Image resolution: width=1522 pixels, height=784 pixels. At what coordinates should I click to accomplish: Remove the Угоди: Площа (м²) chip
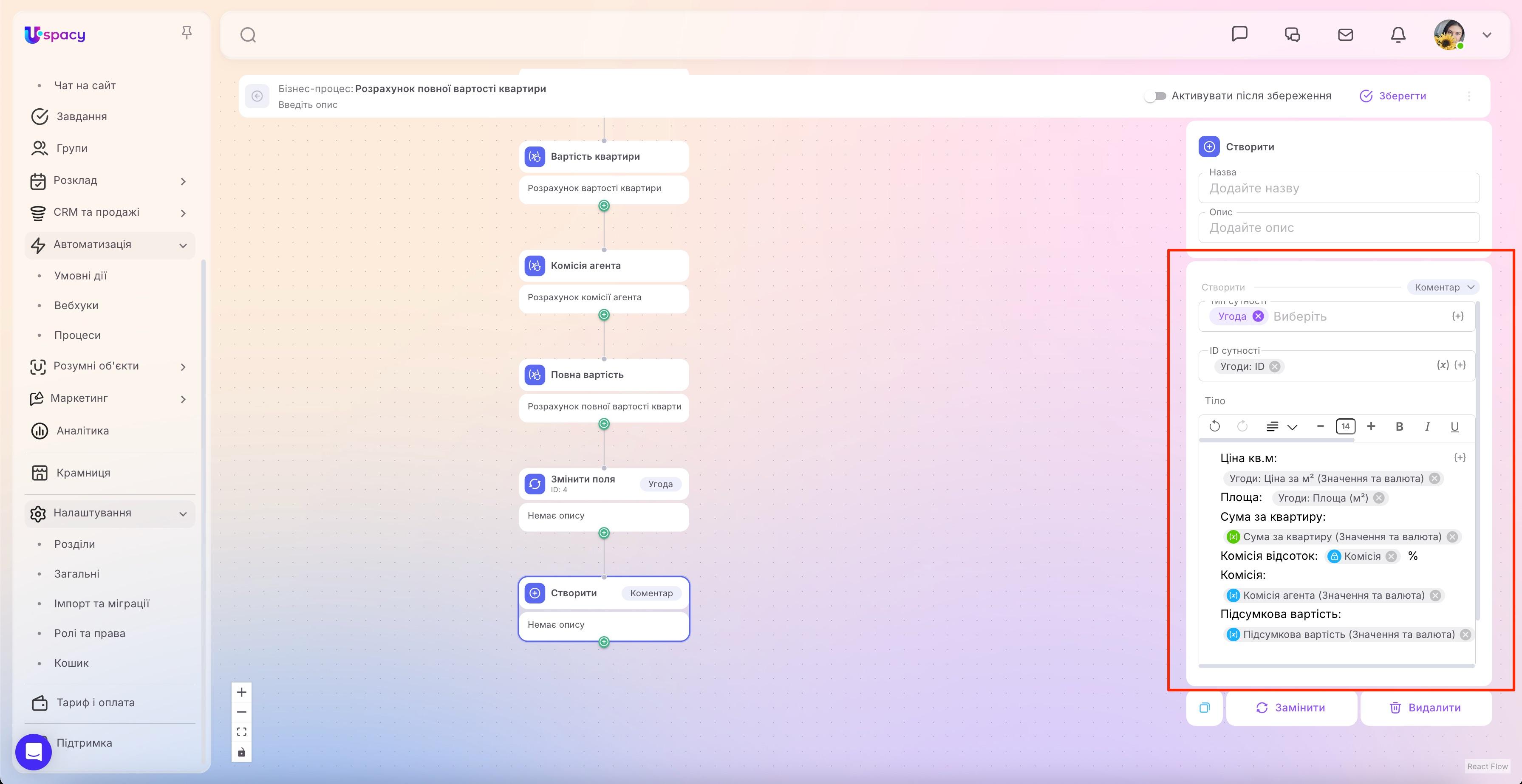tap(1378, 498)
